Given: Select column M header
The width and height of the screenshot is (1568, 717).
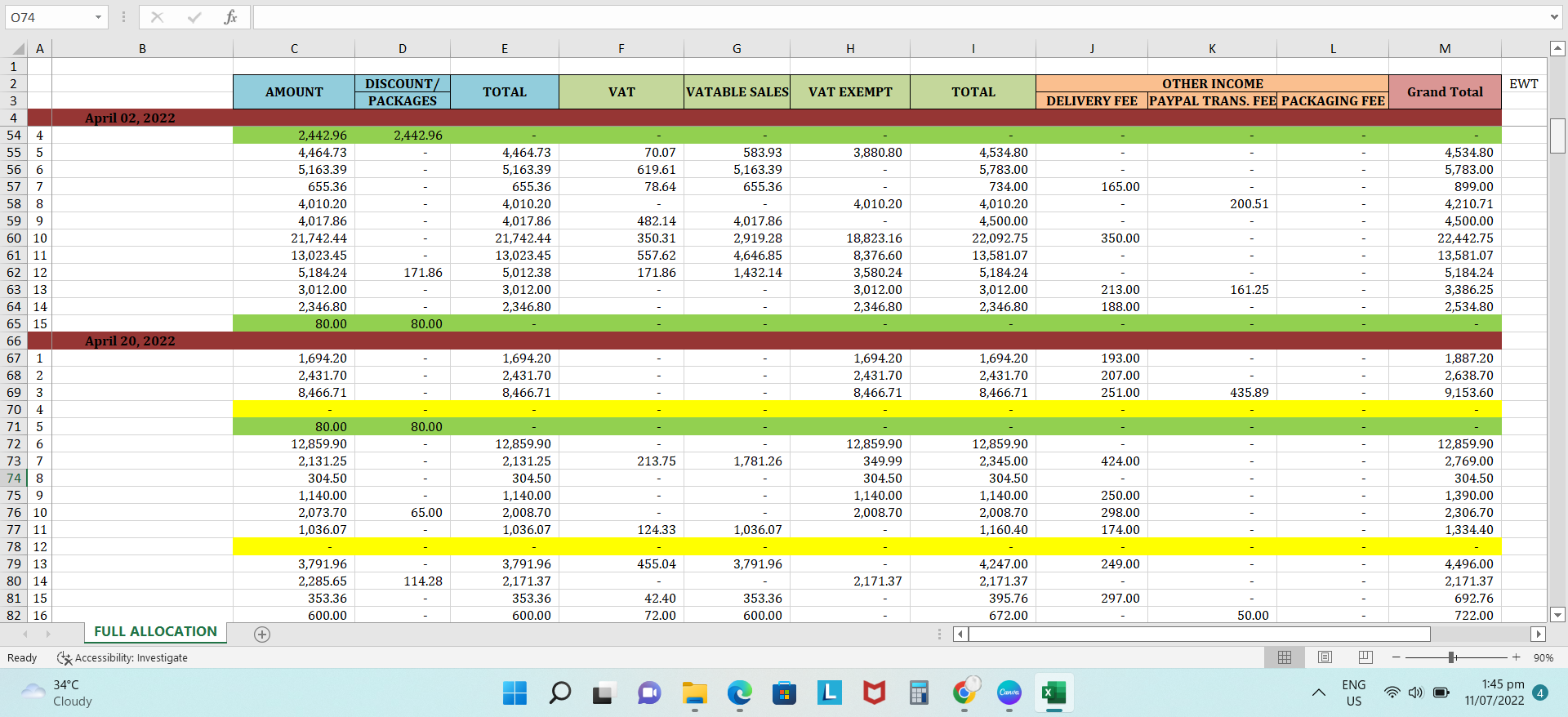Looking at the screenshot, I should pos(1445,49).
